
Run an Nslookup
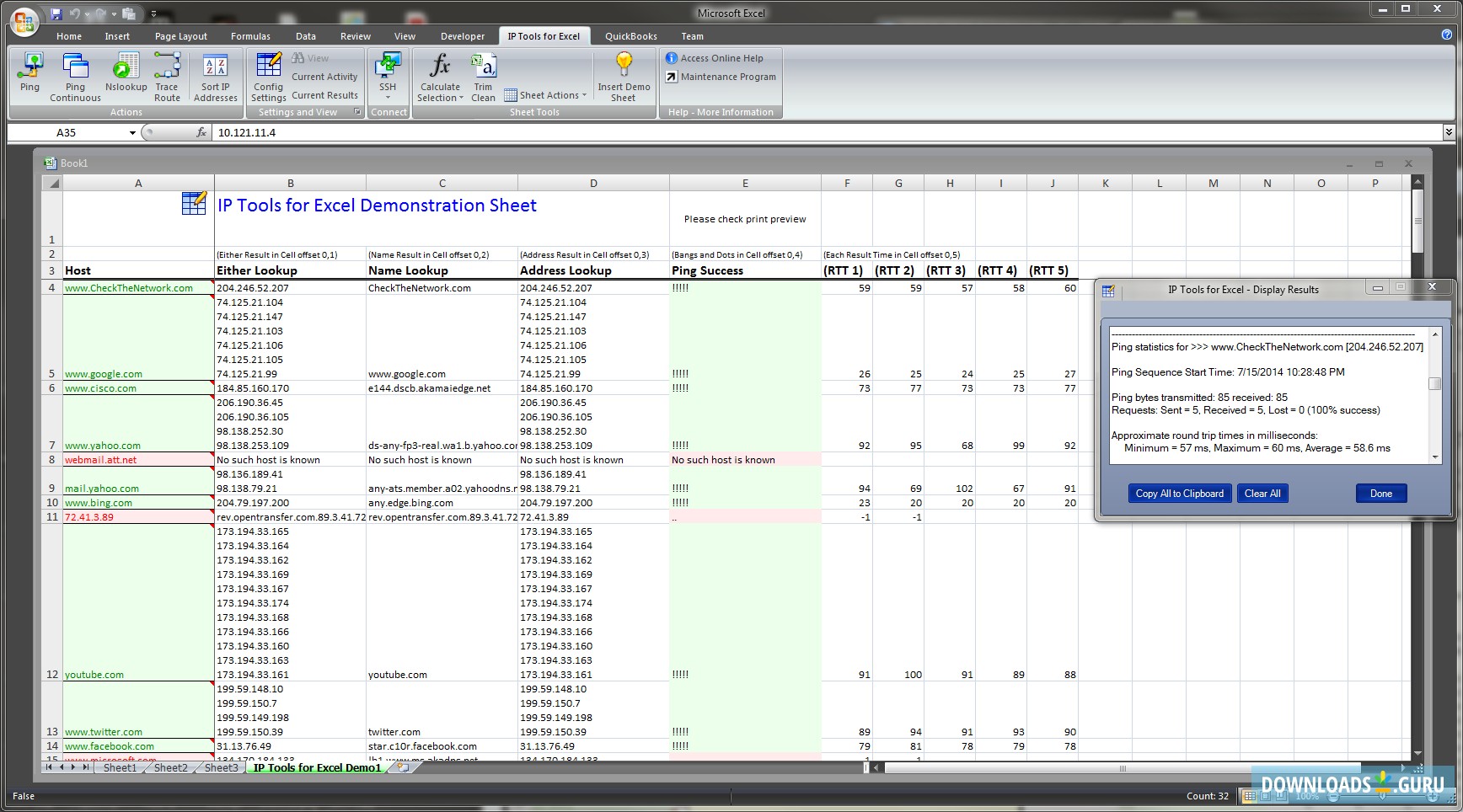pos(126,74)
